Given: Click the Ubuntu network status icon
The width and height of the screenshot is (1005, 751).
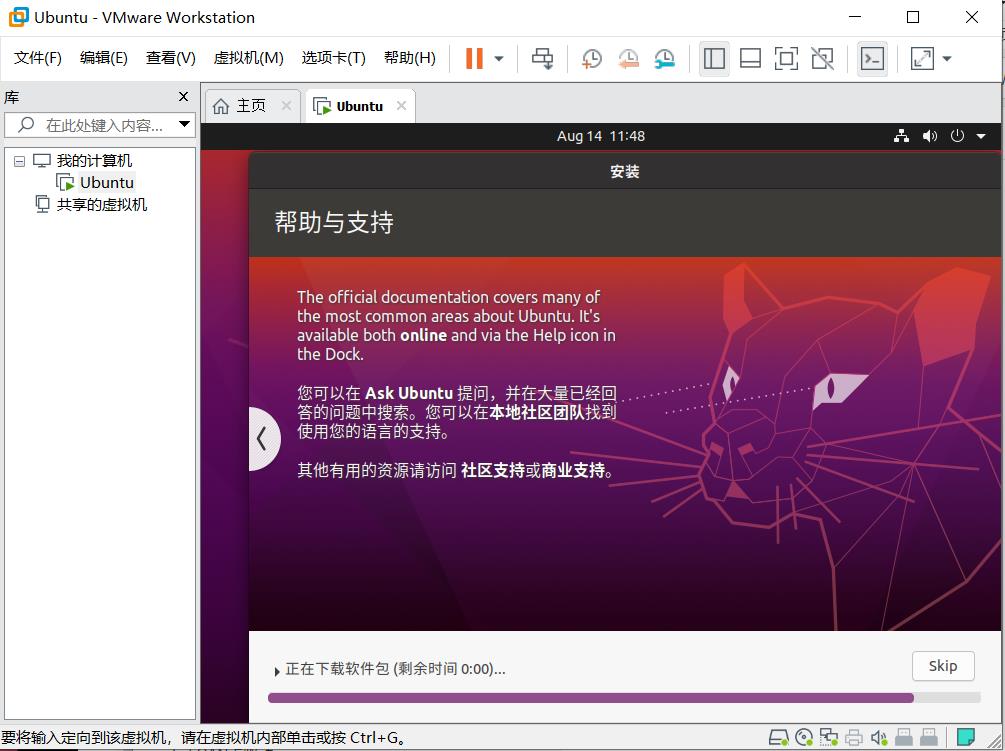Looking at the screenshot, I should [x=901, y=136].
